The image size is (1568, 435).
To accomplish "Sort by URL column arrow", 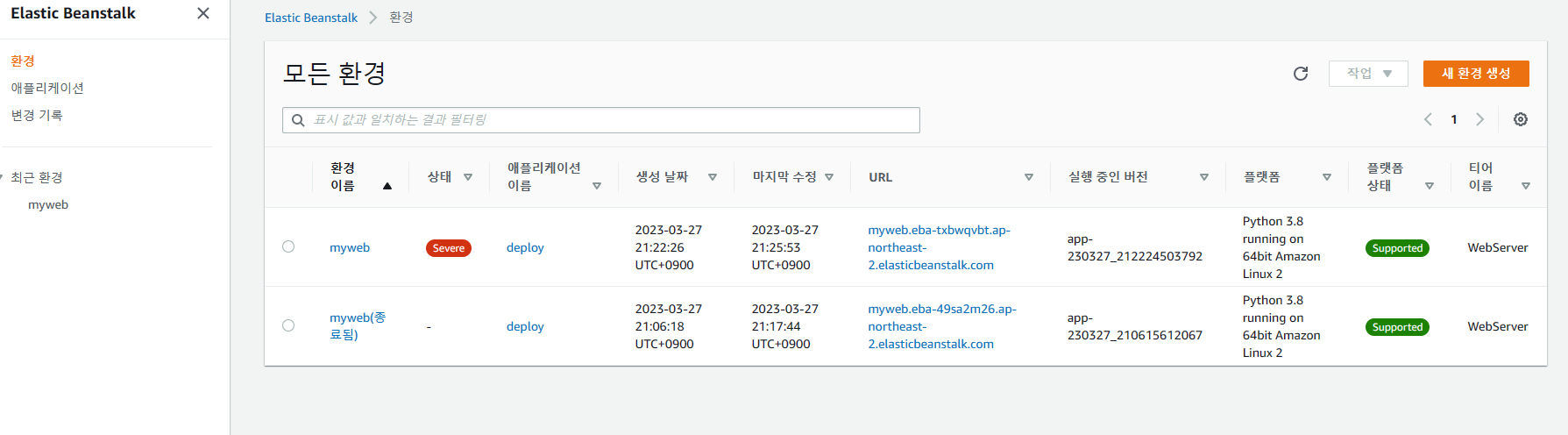I will click(x=1029, y=177).
